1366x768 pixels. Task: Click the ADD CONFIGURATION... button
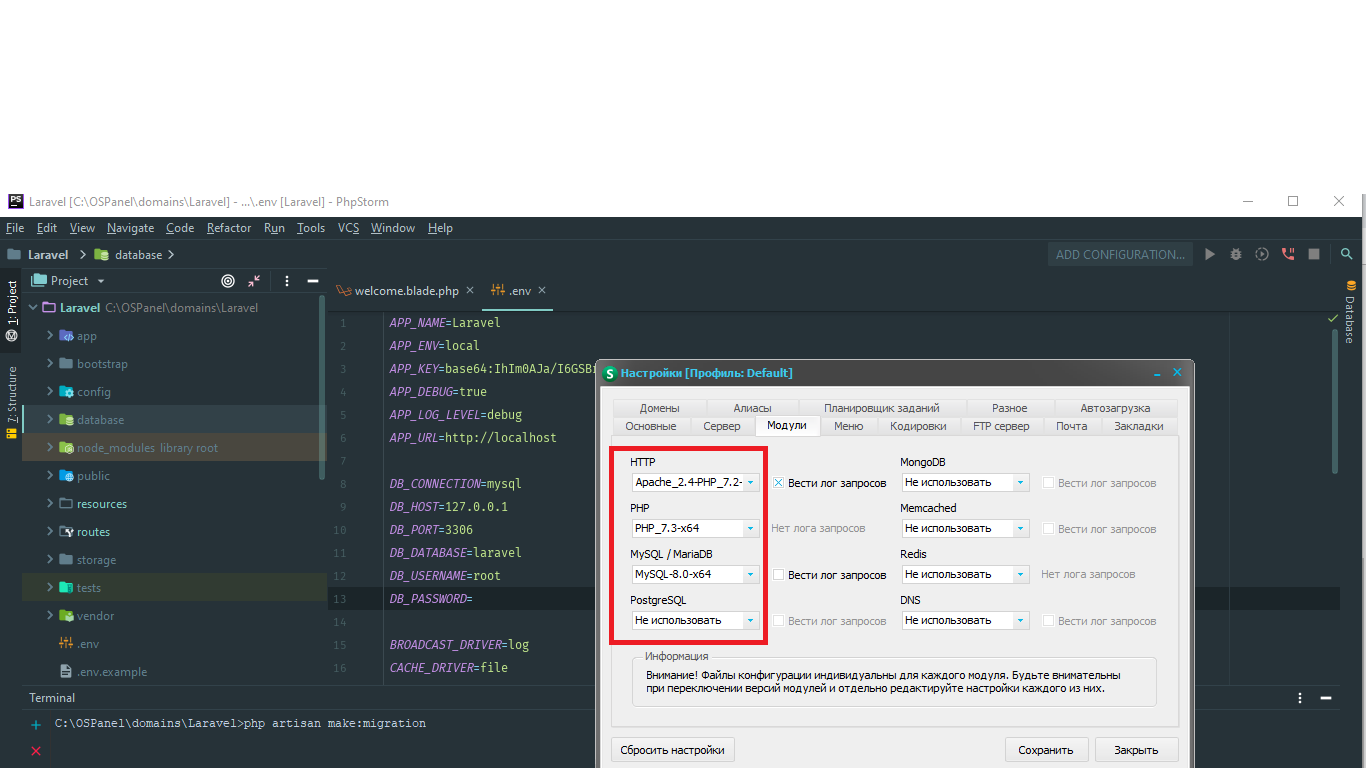coord(1121,254)
